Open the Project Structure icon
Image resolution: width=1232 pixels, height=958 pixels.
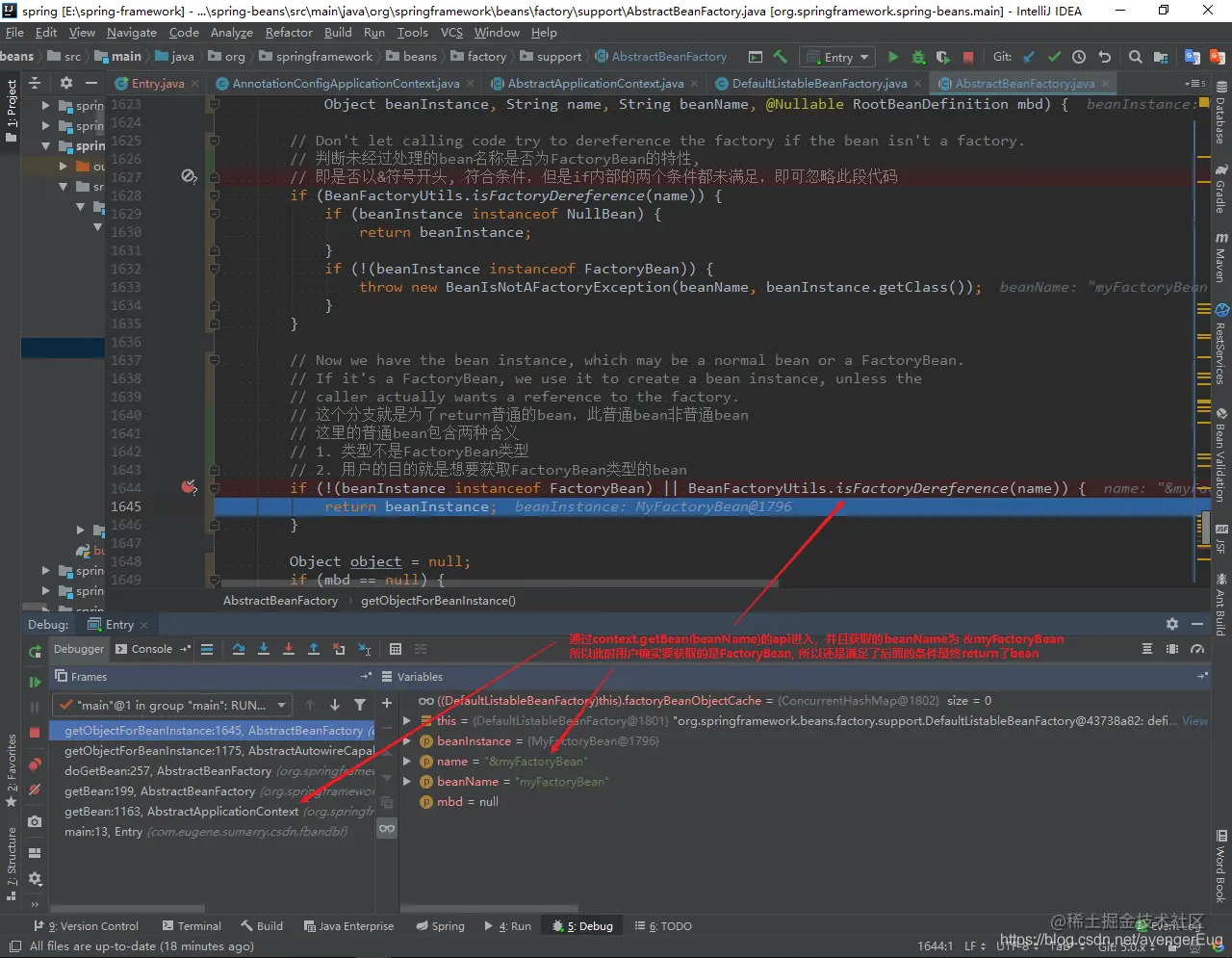(1161, 57)
